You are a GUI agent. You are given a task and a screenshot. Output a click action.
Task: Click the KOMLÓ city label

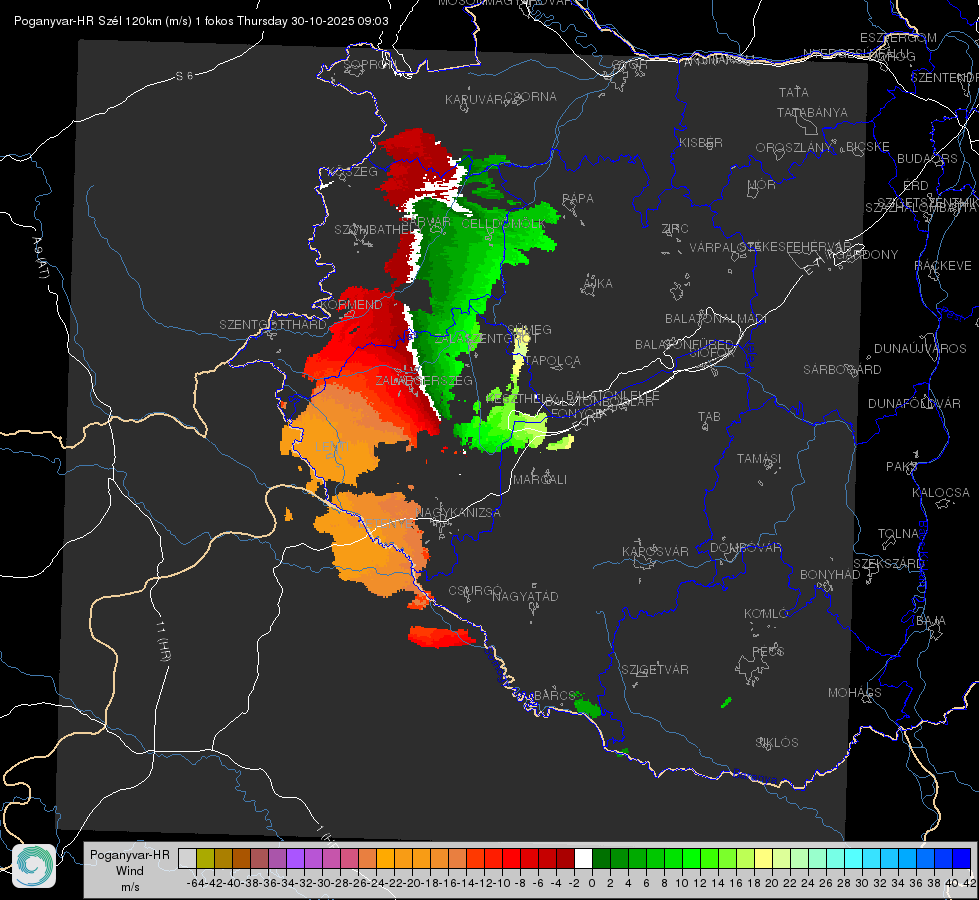tap(766, 614)
